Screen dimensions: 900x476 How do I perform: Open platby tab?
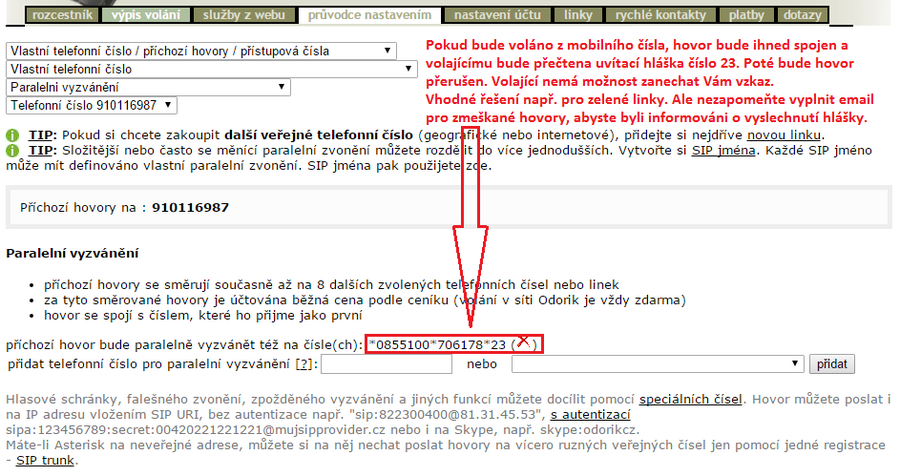[746, 15]
